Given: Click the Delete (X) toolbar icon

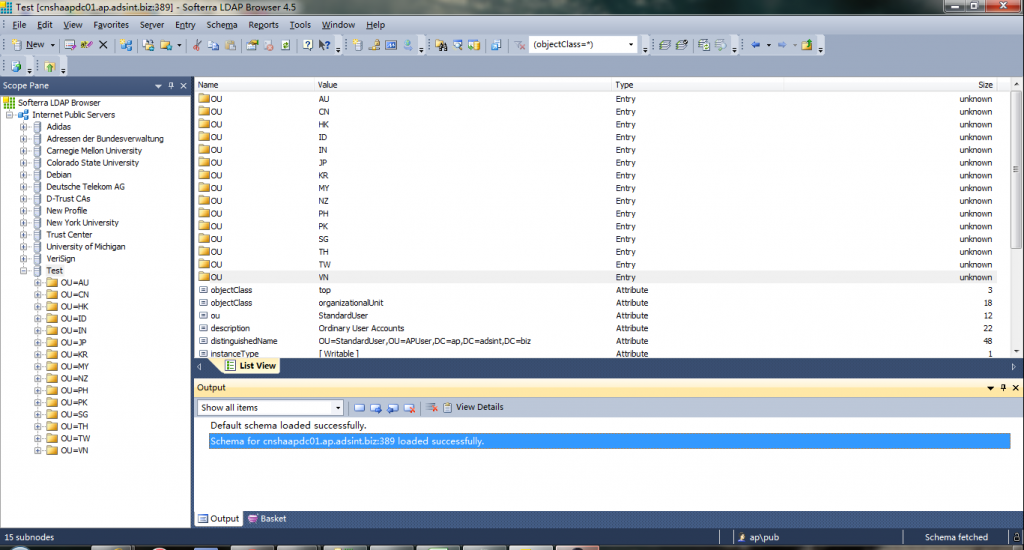Looking at the screenshot, I should pyautogui.click(x=103, y=45).
